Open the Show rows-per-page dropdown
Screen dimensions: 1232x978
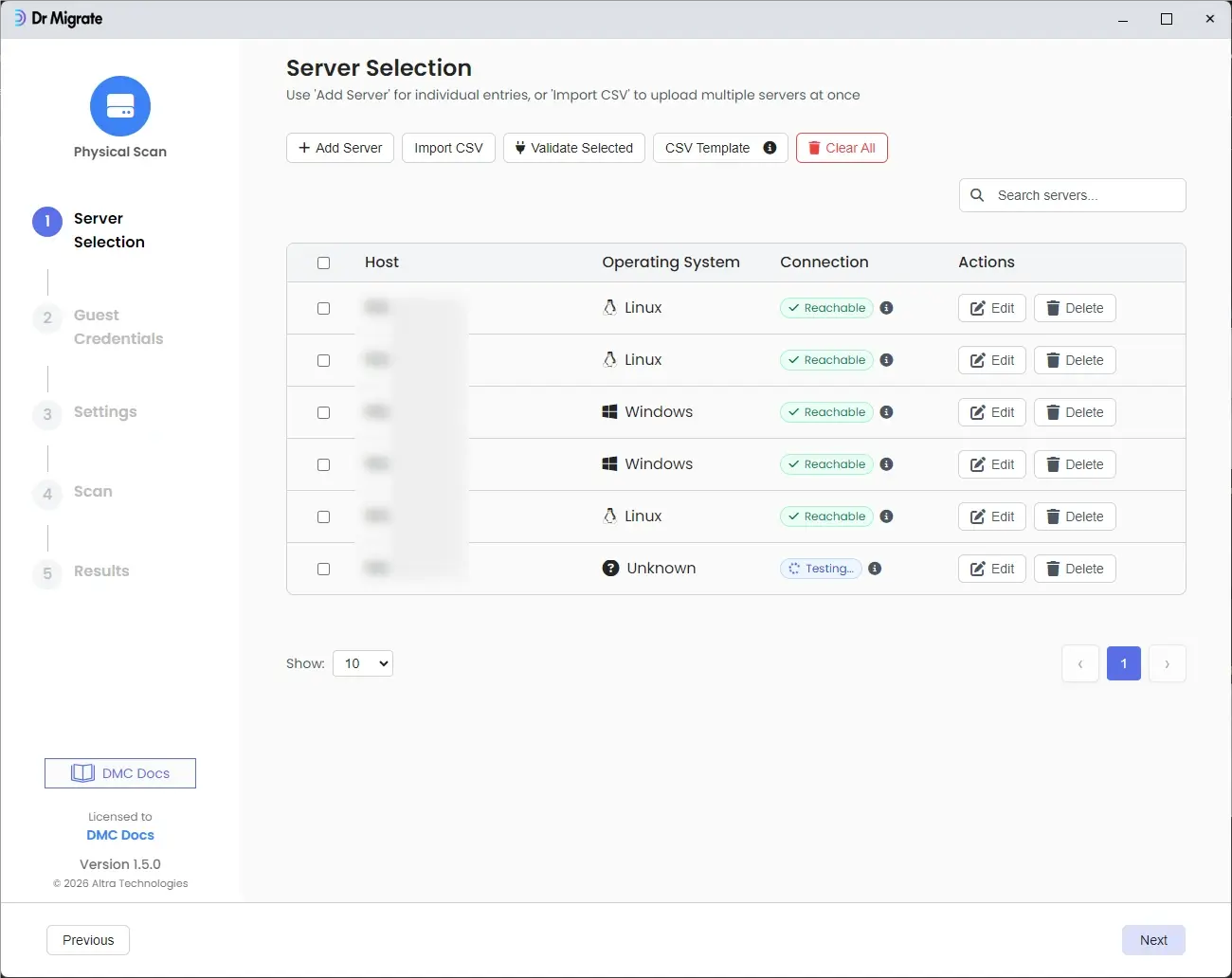[363, 663]
